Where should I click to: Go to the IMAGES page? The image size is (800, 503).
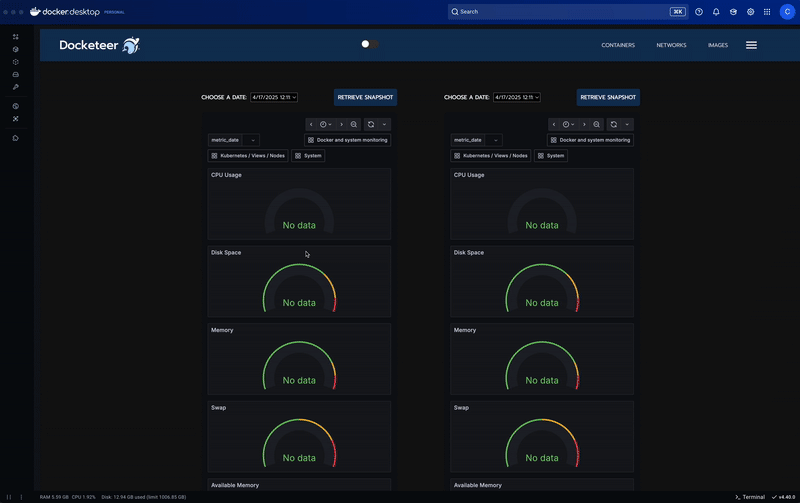coord(717,45)
